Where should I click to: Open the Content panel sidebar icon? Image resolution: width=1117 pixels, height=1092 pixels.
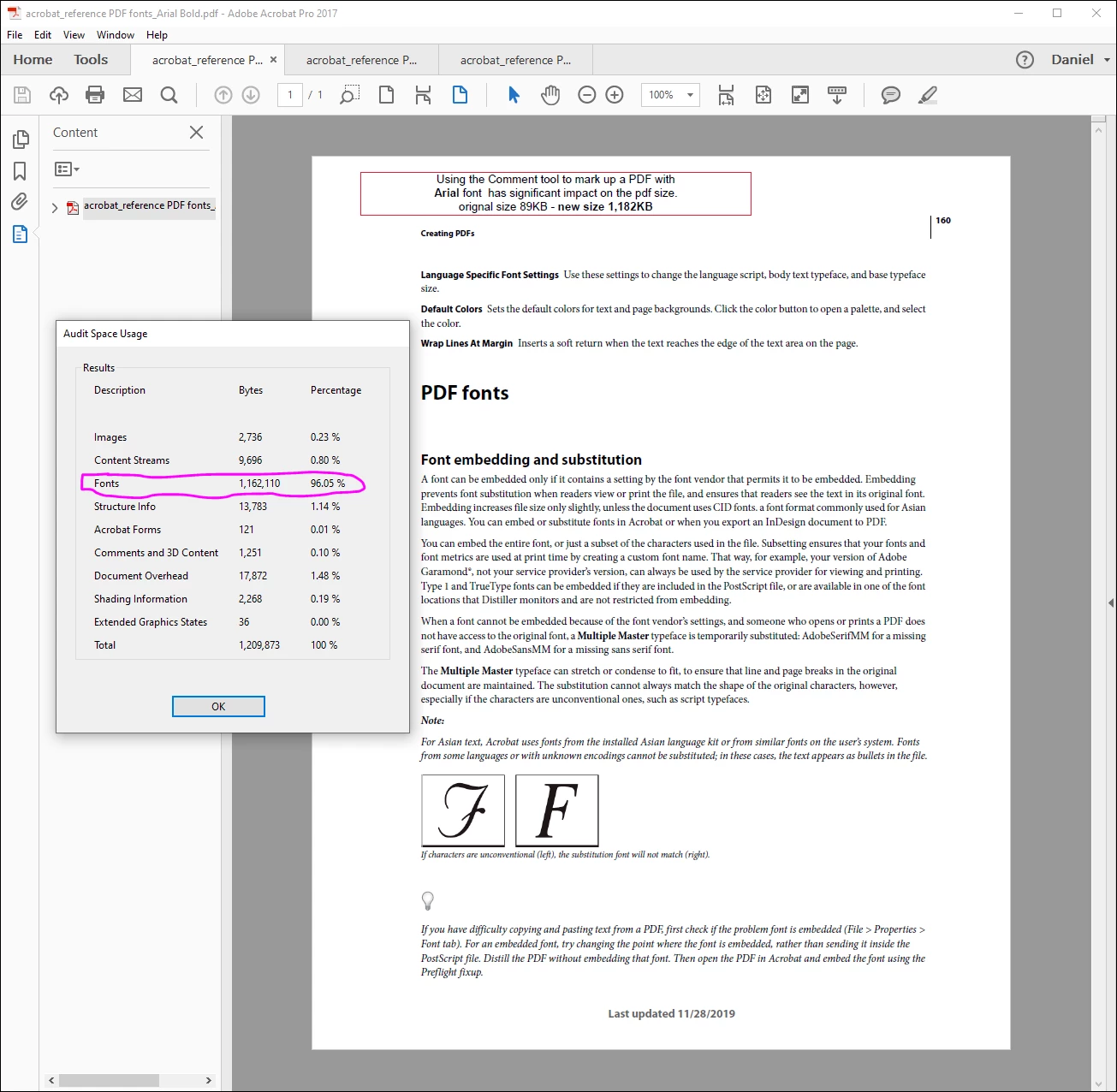coord(20,234)
